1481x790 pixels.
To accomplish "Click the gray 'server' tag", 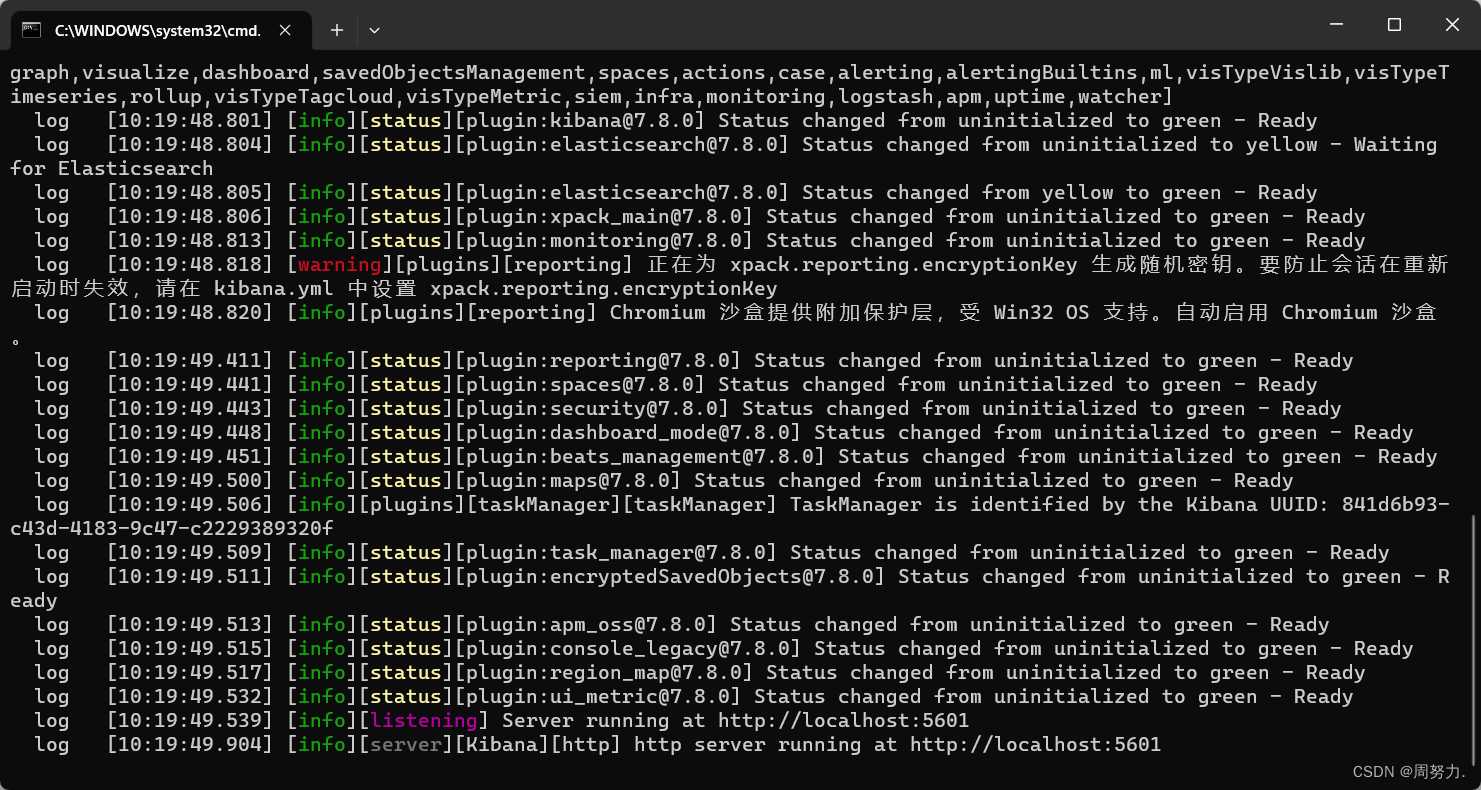I will click(406, 745).
